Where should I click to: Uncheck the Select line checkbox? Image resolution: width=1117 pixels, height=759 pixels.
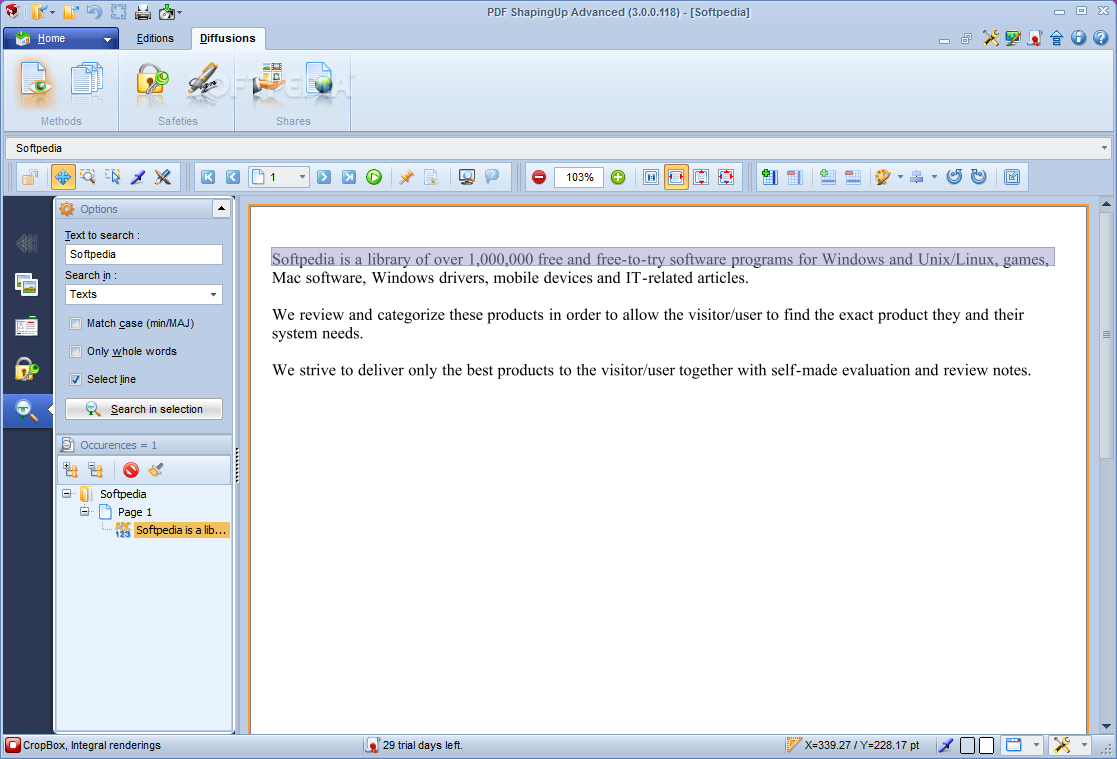[76, 379]
